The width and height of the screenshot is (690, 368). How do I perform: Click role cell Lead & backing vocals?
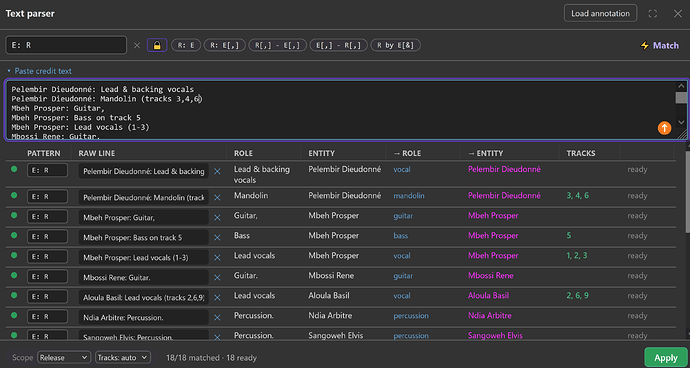tap(262, 174)
